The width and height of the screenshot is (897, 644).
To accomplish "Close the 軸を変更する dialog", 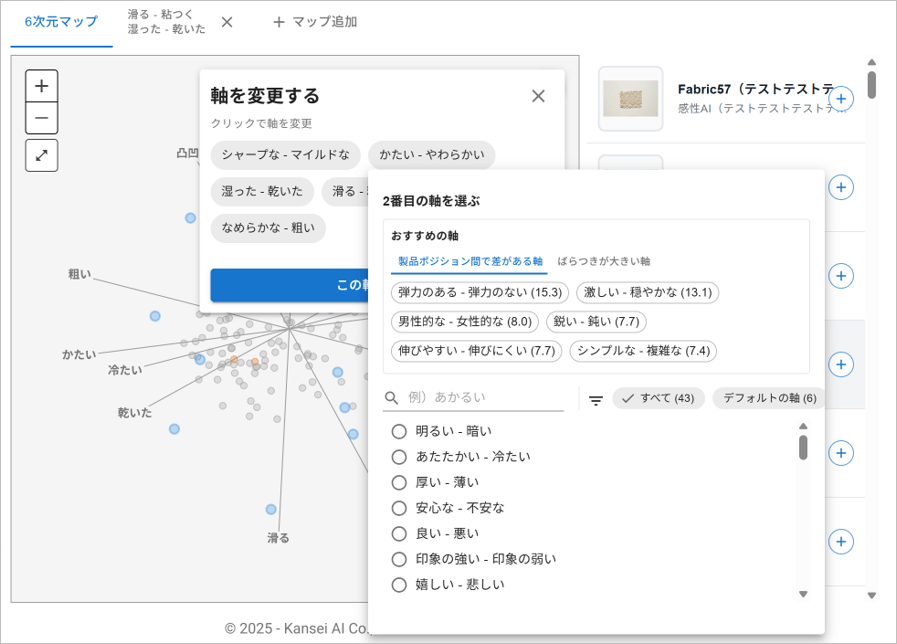I will [x=538, y=96].
